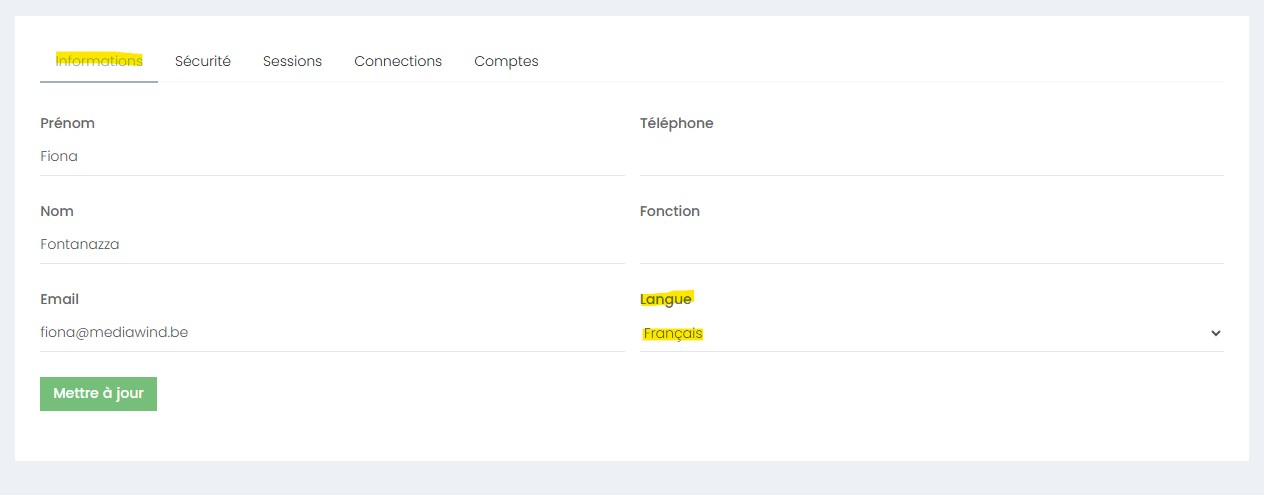This screenshot has height=495, width=1264.
Task: Open the Informations tab
Action: (99, 61)
